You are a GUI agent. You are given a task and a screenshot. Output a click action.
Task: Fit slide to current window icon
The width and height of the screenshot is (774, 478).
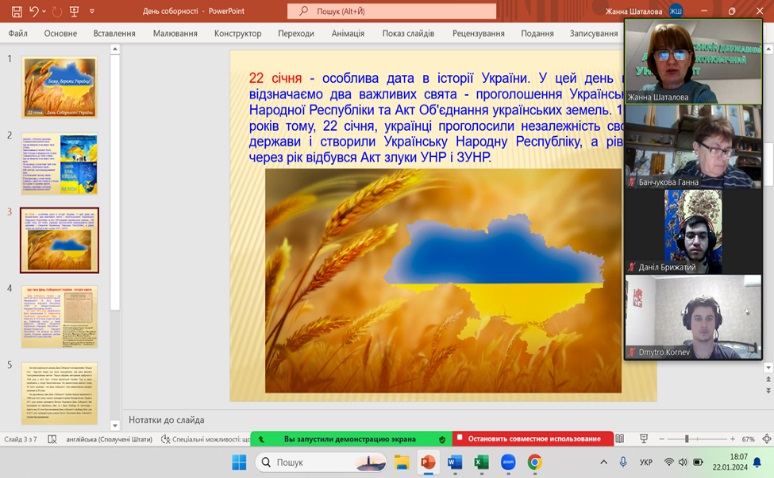(767, 438)
